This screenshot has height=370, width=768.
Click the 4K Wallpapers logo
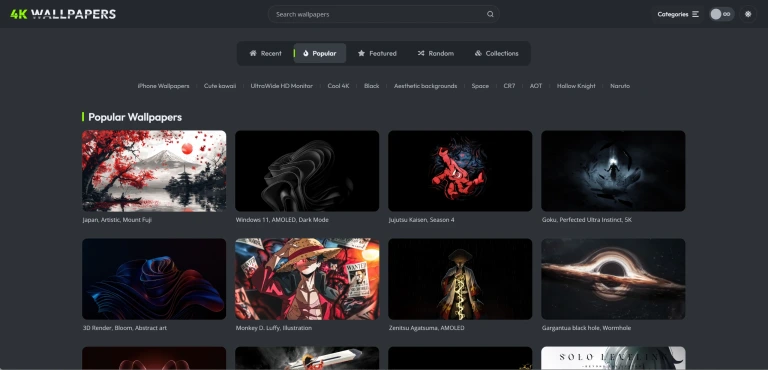(63, 14)
